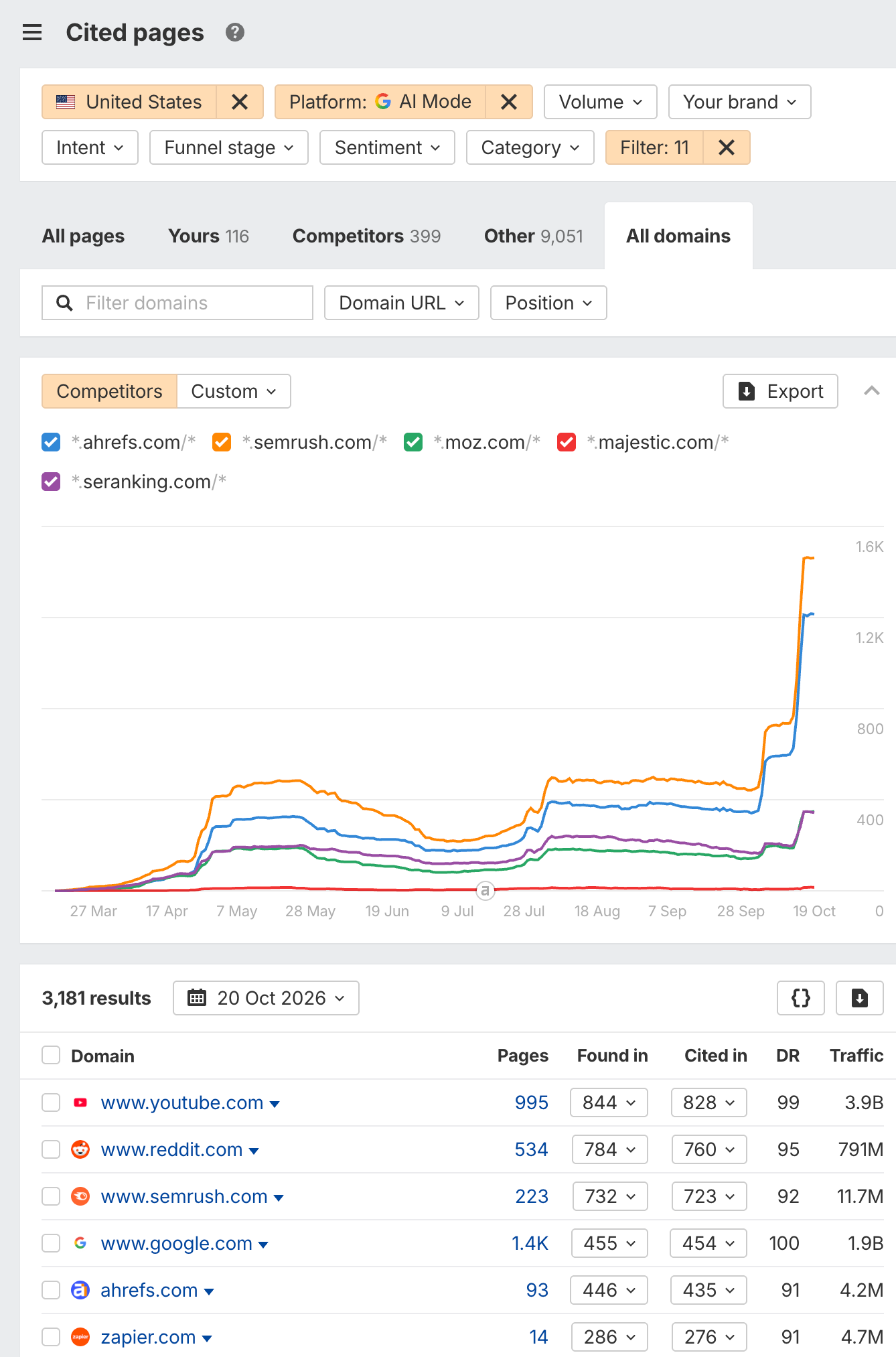The width and height of the screenshot is (896, 1357).
Task: Open the Sentiment dropdown
Action: (x=387, y=147)
